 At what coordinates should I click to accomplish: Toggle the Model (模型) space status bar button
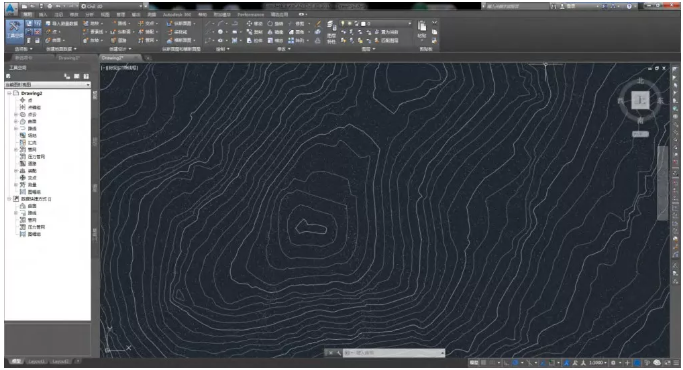[x=474, y=363]
